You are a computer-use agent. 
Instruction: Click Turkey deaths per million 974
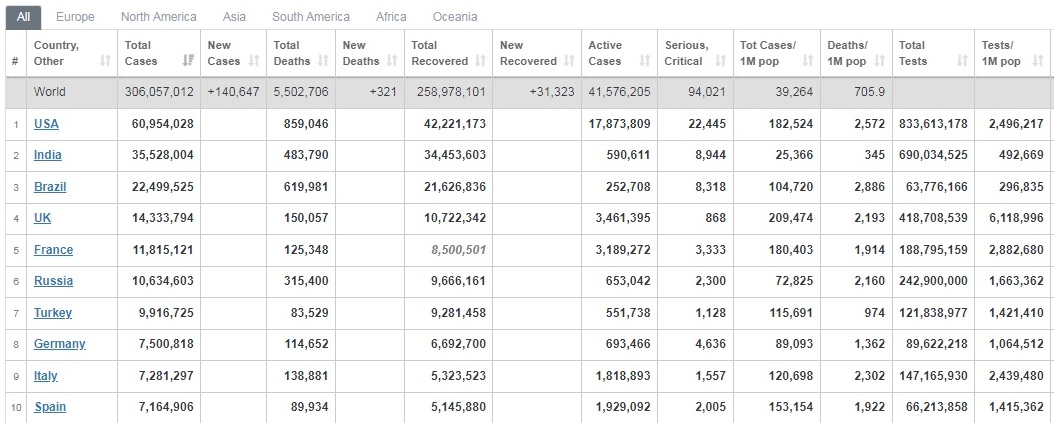click(x=875, y=312)
